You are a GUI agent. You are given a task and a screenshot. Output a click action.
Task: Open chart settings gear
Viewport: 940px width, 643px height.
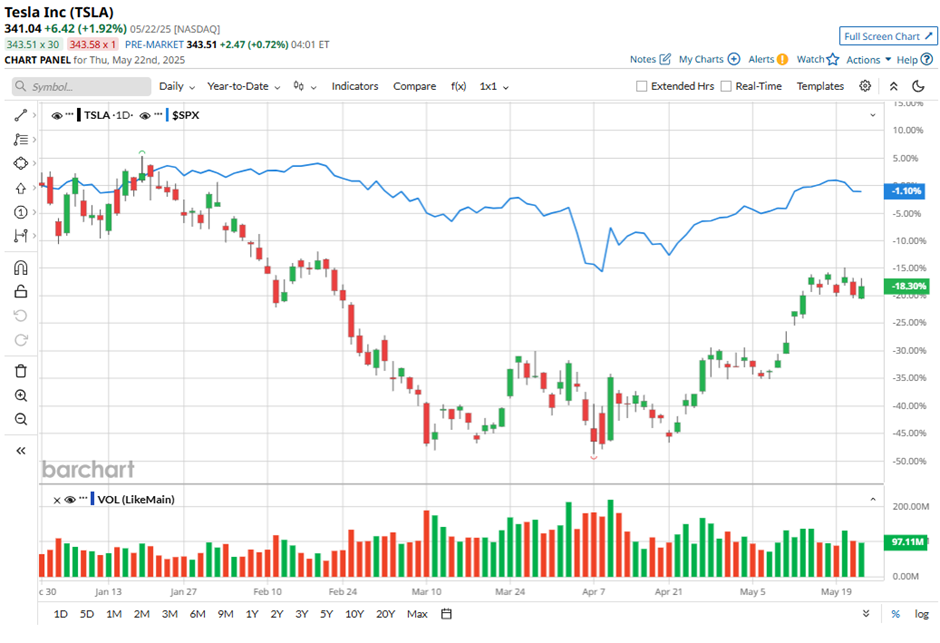pyautogui.click(x=864, y=86)
